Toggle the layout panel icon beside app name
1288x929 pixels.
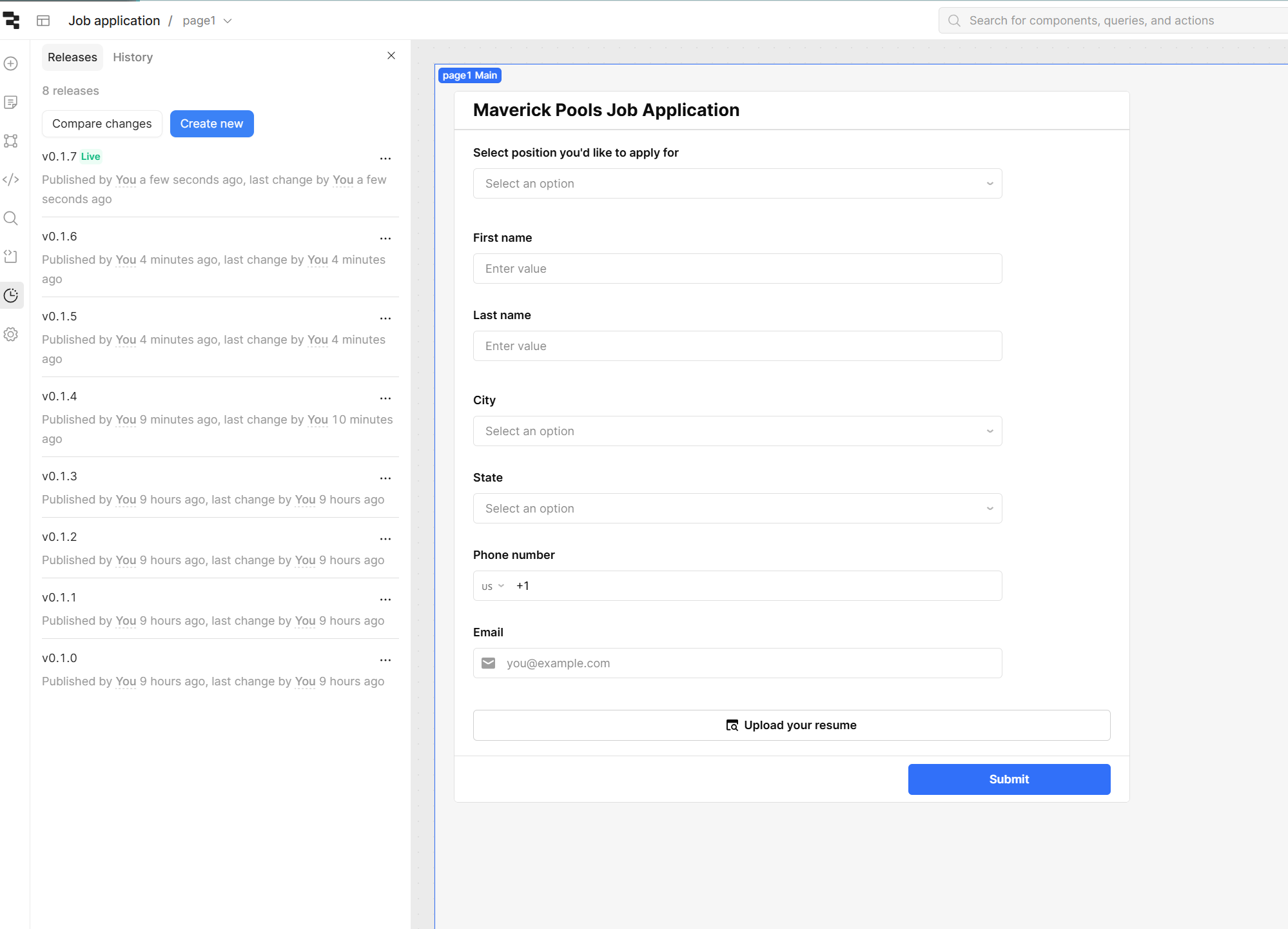point(43,21)
